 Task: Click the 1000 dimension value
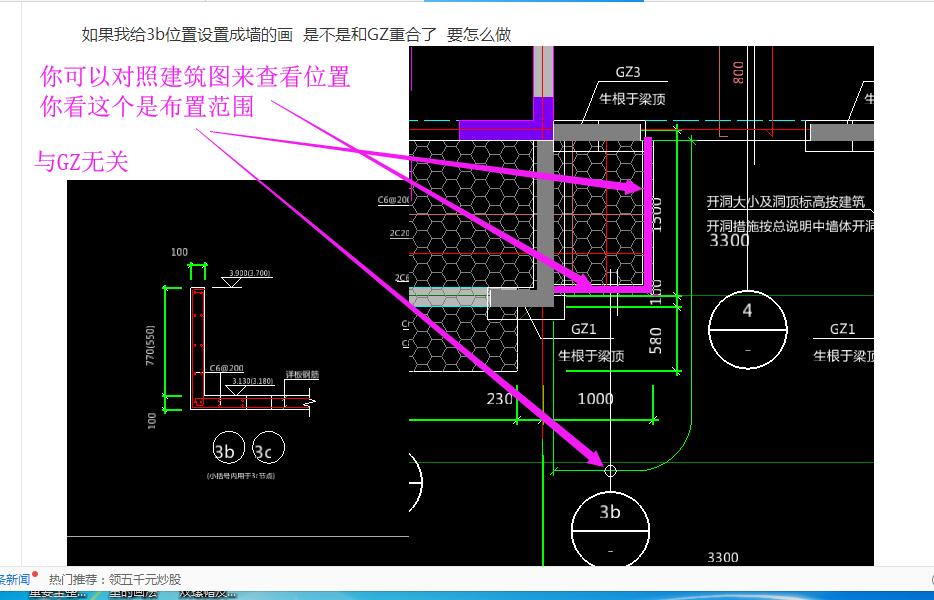click(595, 398)
